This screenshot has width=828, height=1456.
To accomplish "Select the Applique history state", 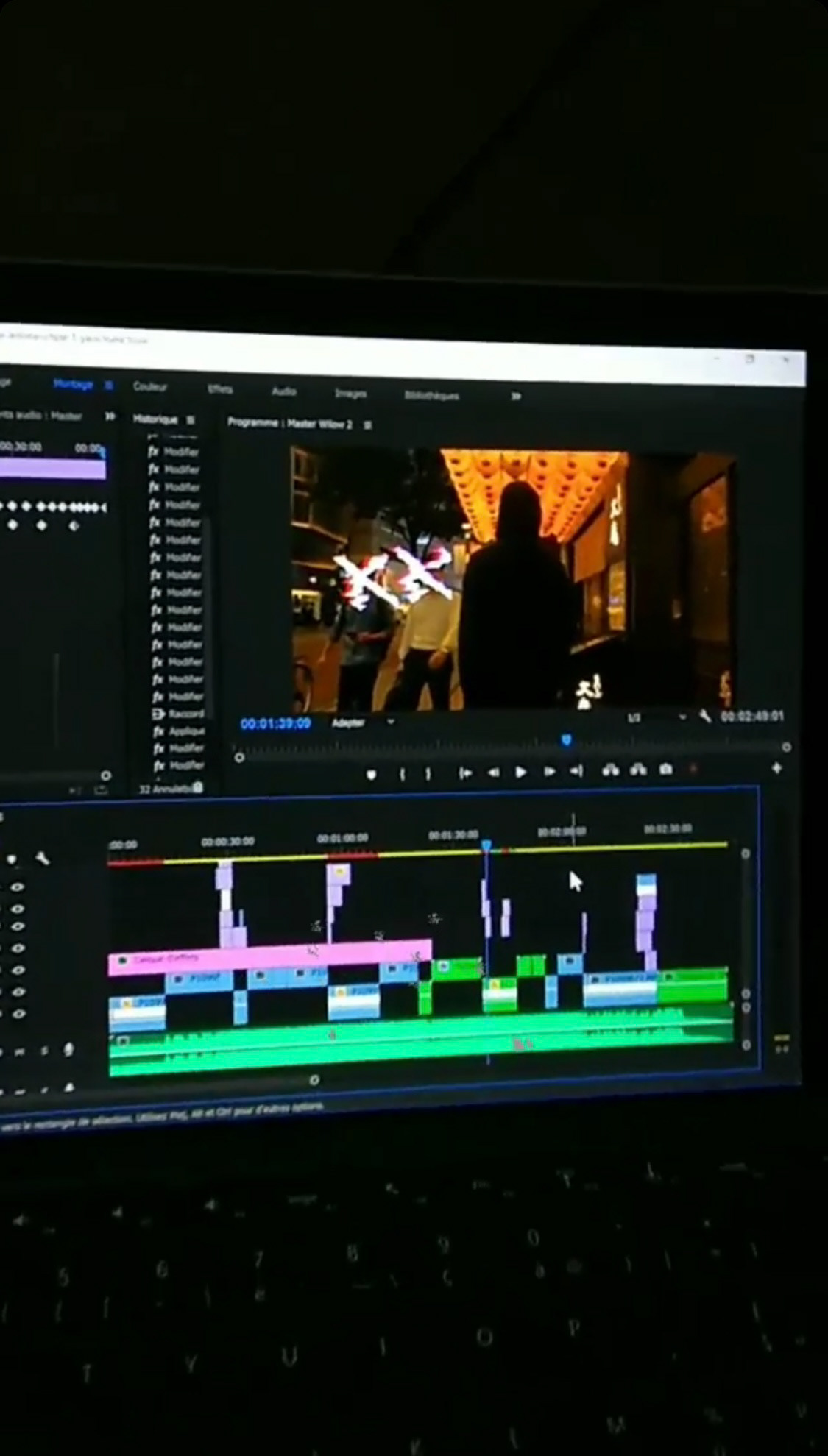I will point(179,731).
